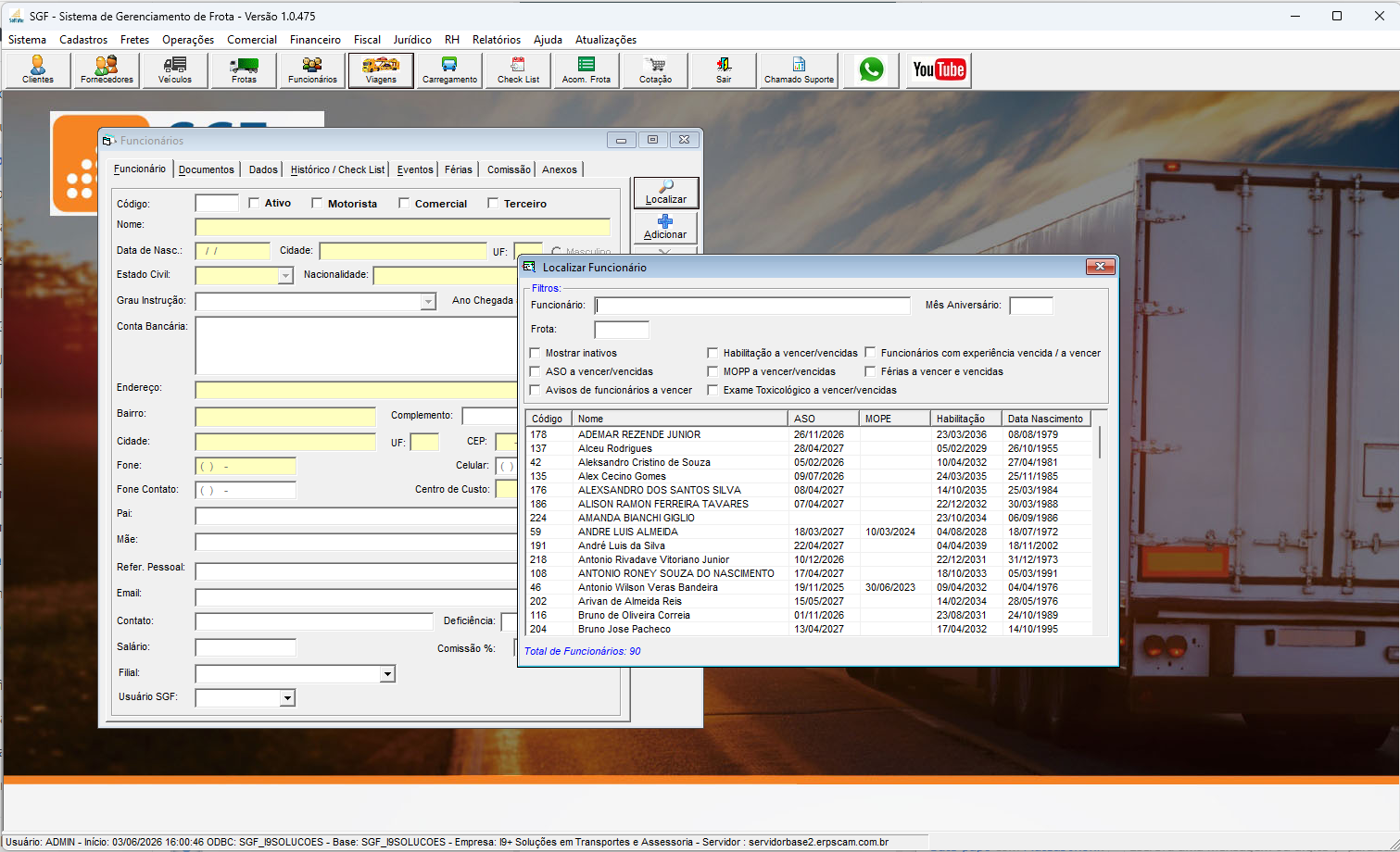Expand the Usuário SGF dropdown

pyautogui.click(x=287, y=698)
